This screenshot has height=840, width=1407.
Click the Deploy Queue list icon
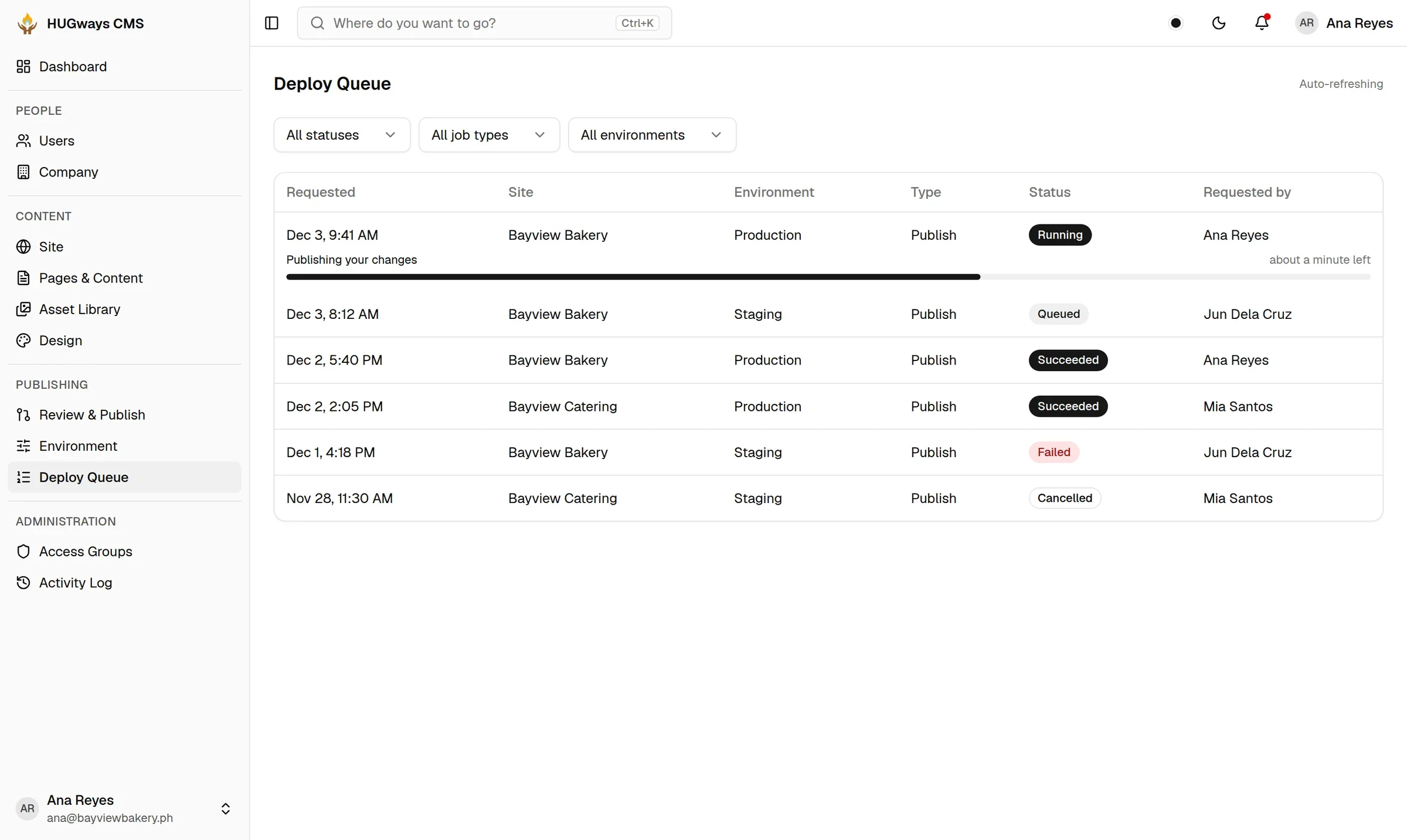tap(23, 477)
